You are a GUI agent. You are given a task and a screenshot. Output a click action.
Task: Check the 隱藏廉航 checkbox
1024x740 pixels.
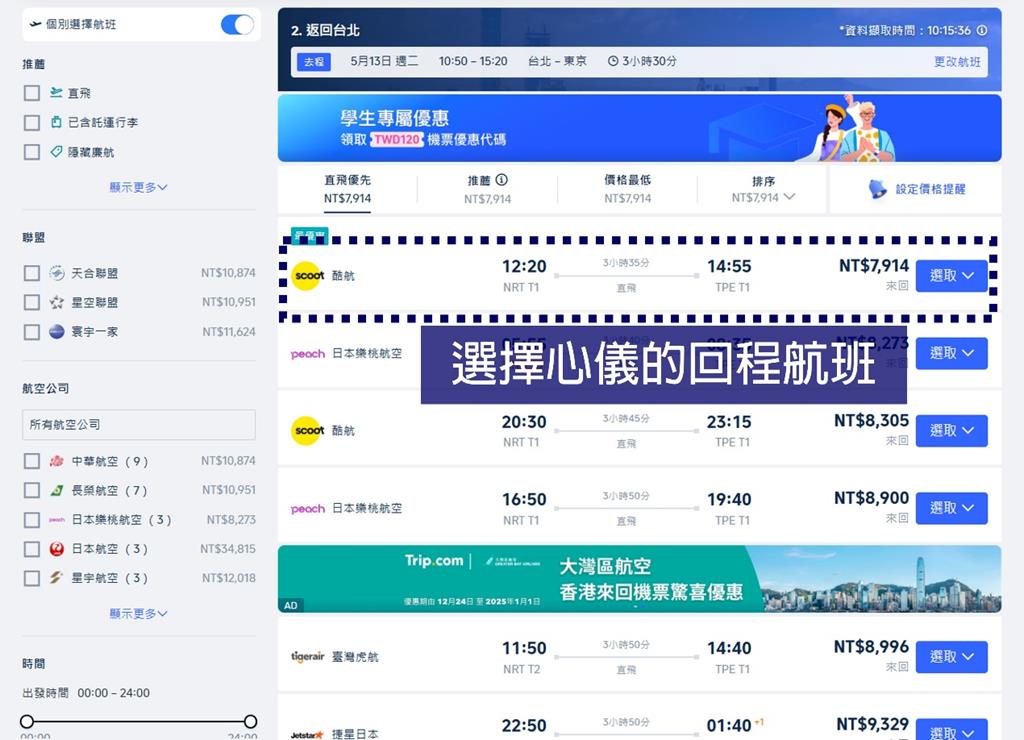[x=31, y=152]
